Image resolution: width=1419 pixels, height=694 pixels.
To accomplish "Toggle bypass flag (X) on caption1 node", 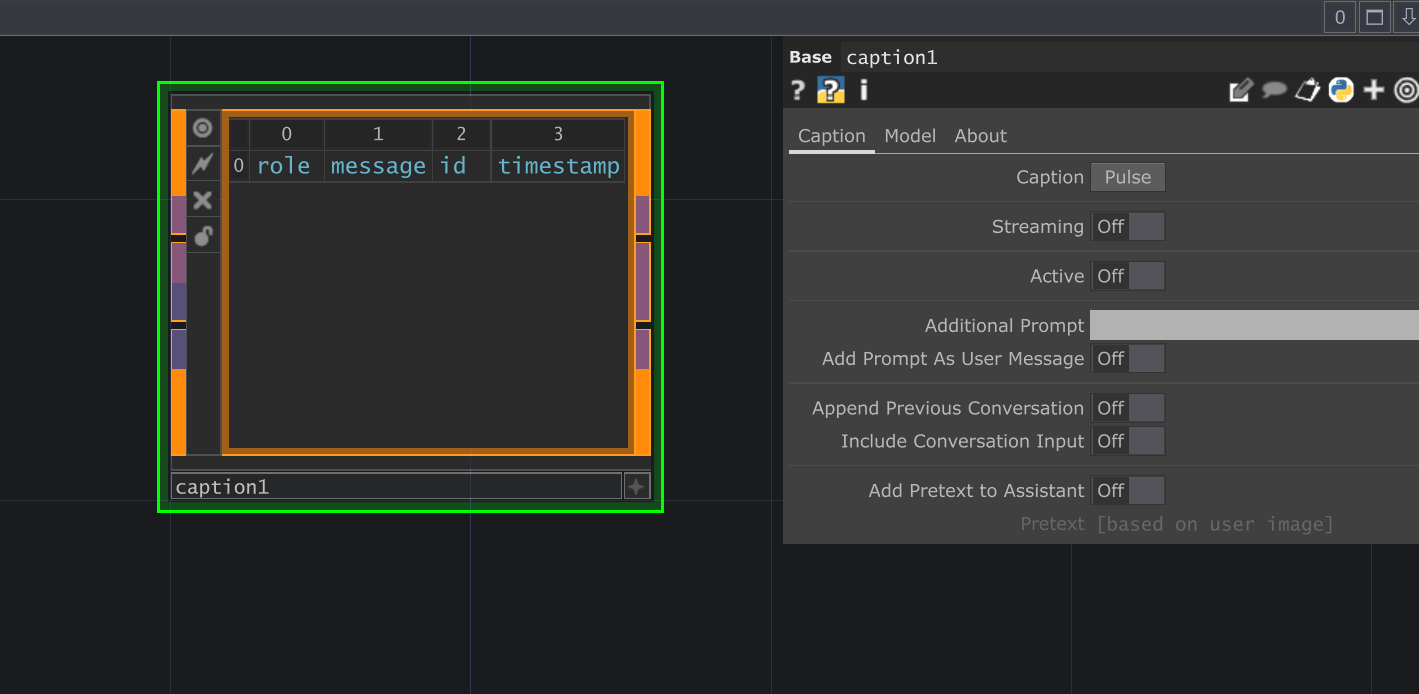I will pos(203,200).
